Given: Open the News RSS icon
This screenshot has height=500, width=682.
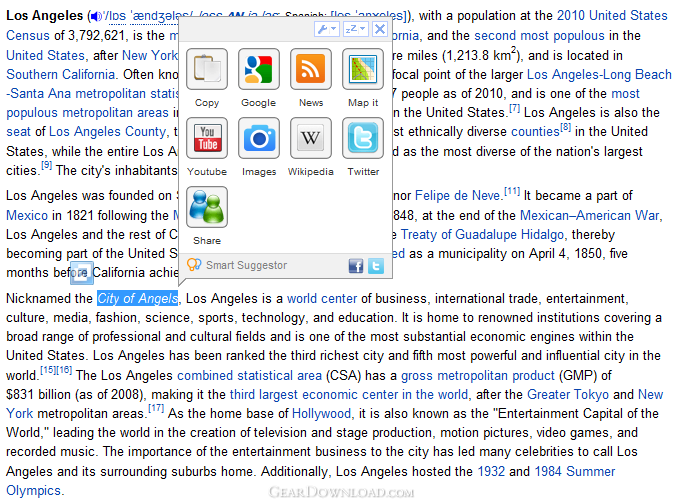Looking at the screenshot, I should point(311,69).
